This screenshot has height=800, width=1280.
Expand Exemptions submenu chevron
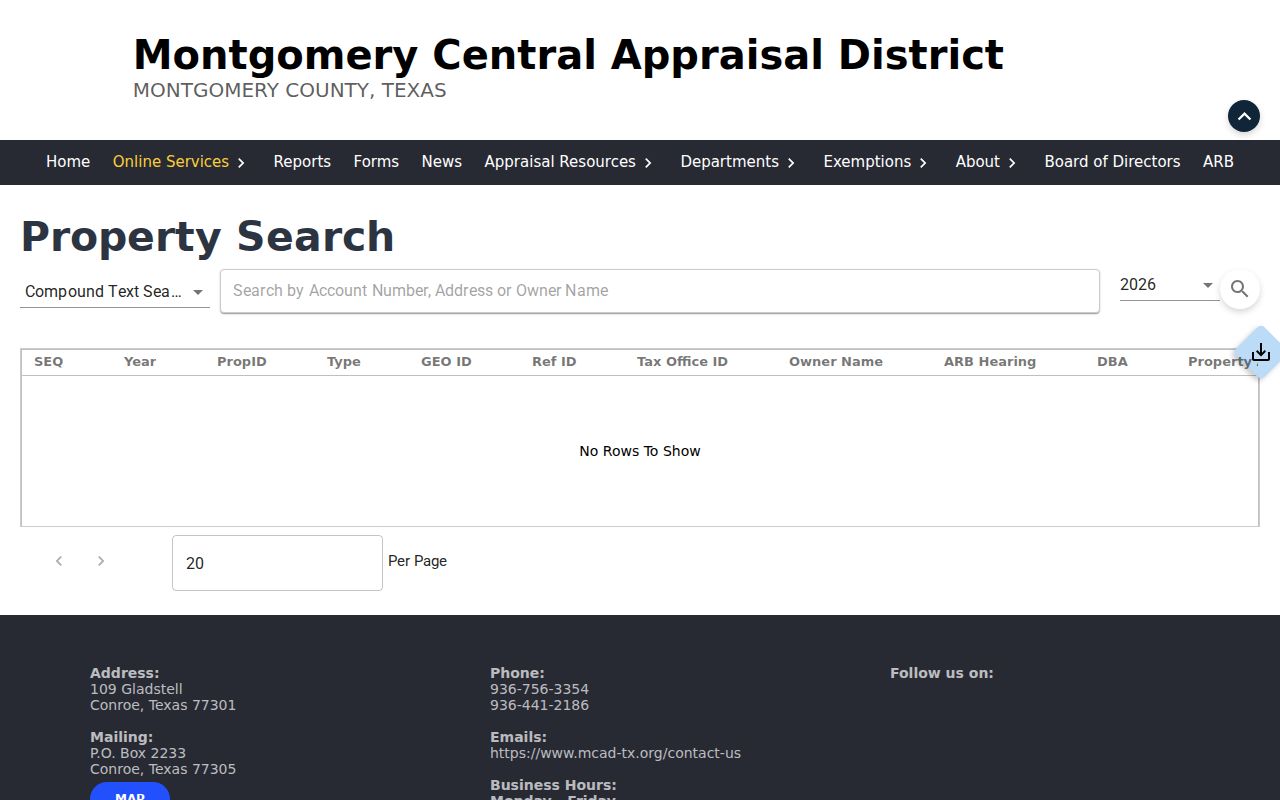point(923,162)
